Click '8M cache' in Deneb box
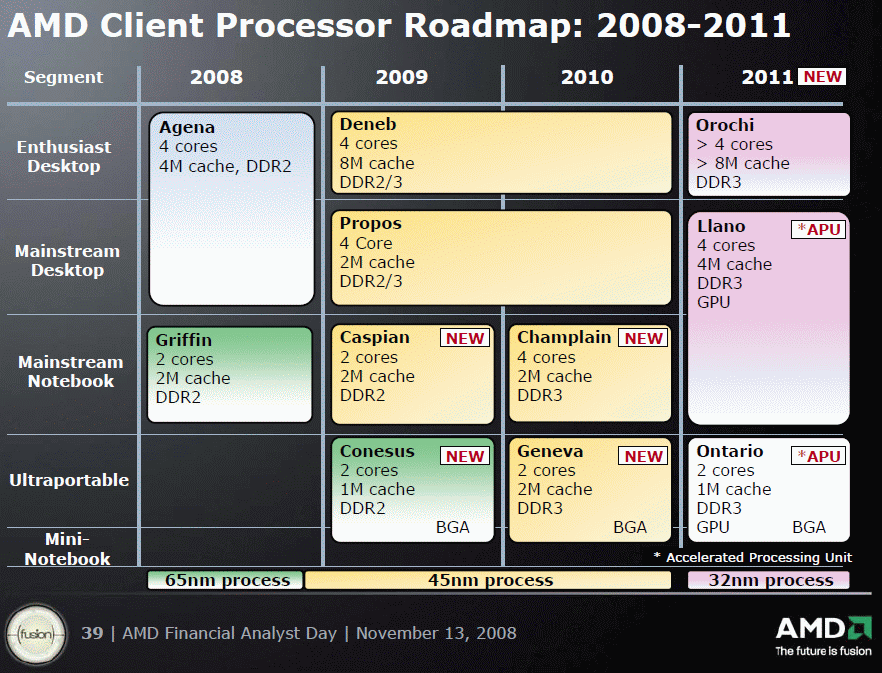Image resolution: width=882 pixels, height=673 pixels. (377, 163)
